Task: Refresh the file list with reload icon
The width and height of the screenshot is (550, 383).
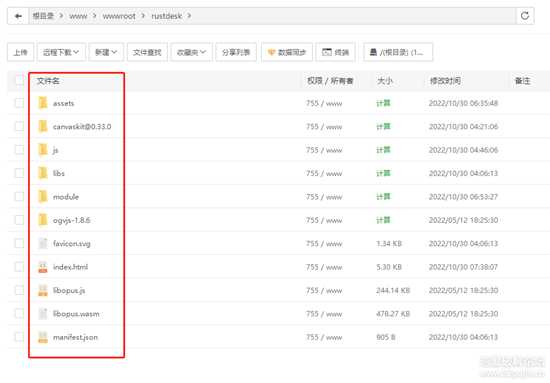Action: (x=525, y=16)
